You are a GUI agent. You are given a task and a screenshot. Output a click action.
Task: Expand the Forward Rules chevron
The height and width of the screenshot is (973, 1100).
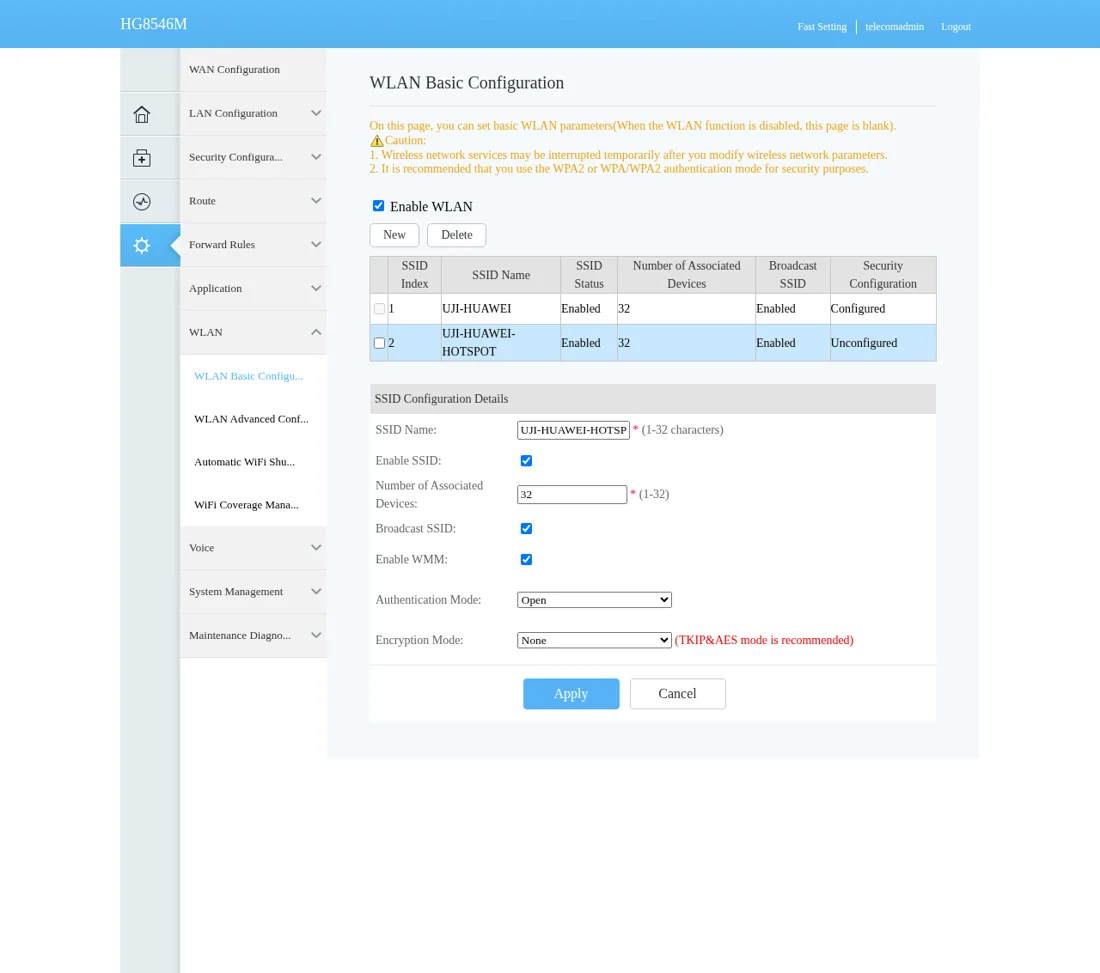click(316, 245)
